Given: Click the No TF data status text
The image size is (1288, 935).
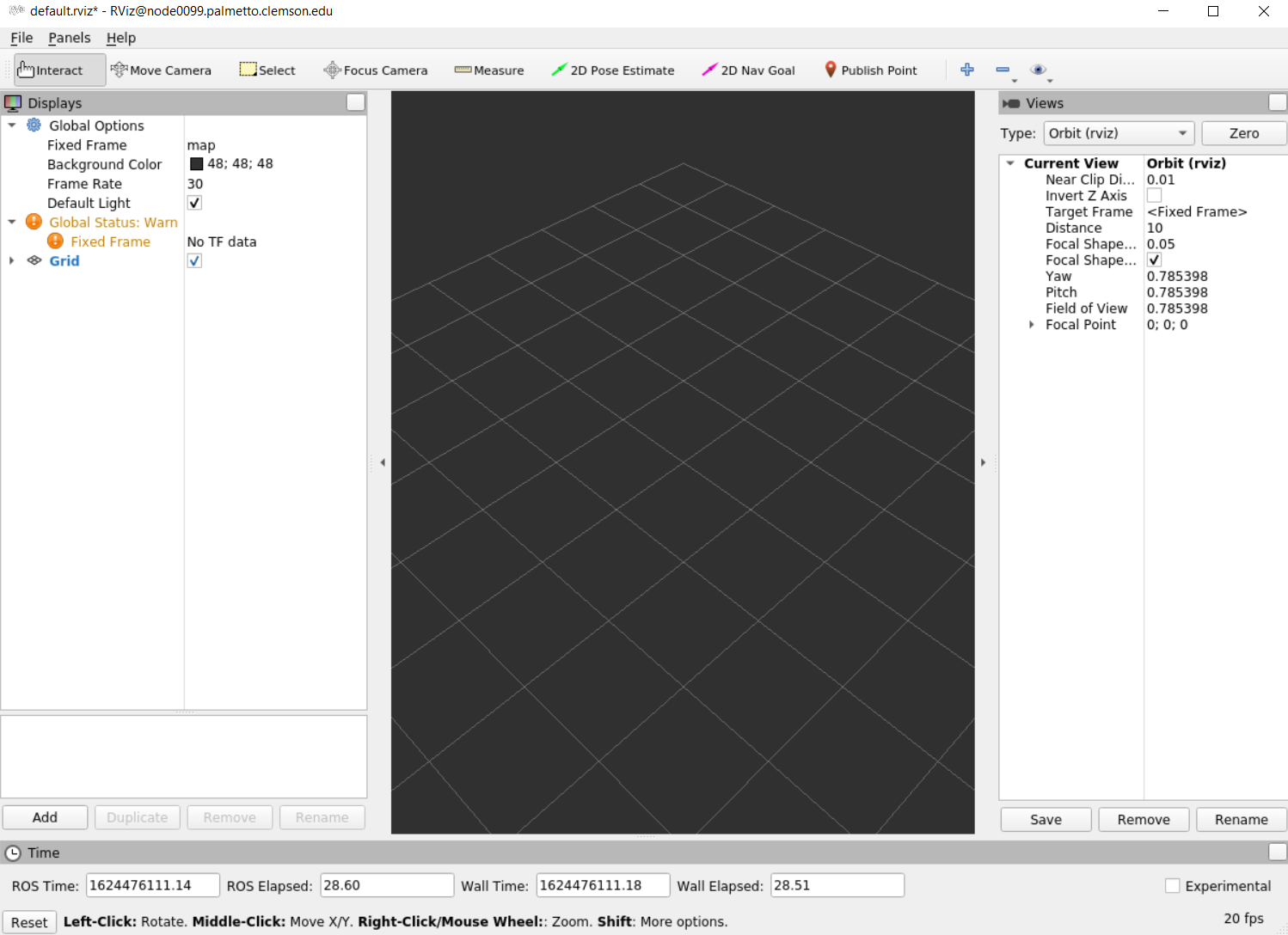Looking at the screenshot, I should pos(222,241).
